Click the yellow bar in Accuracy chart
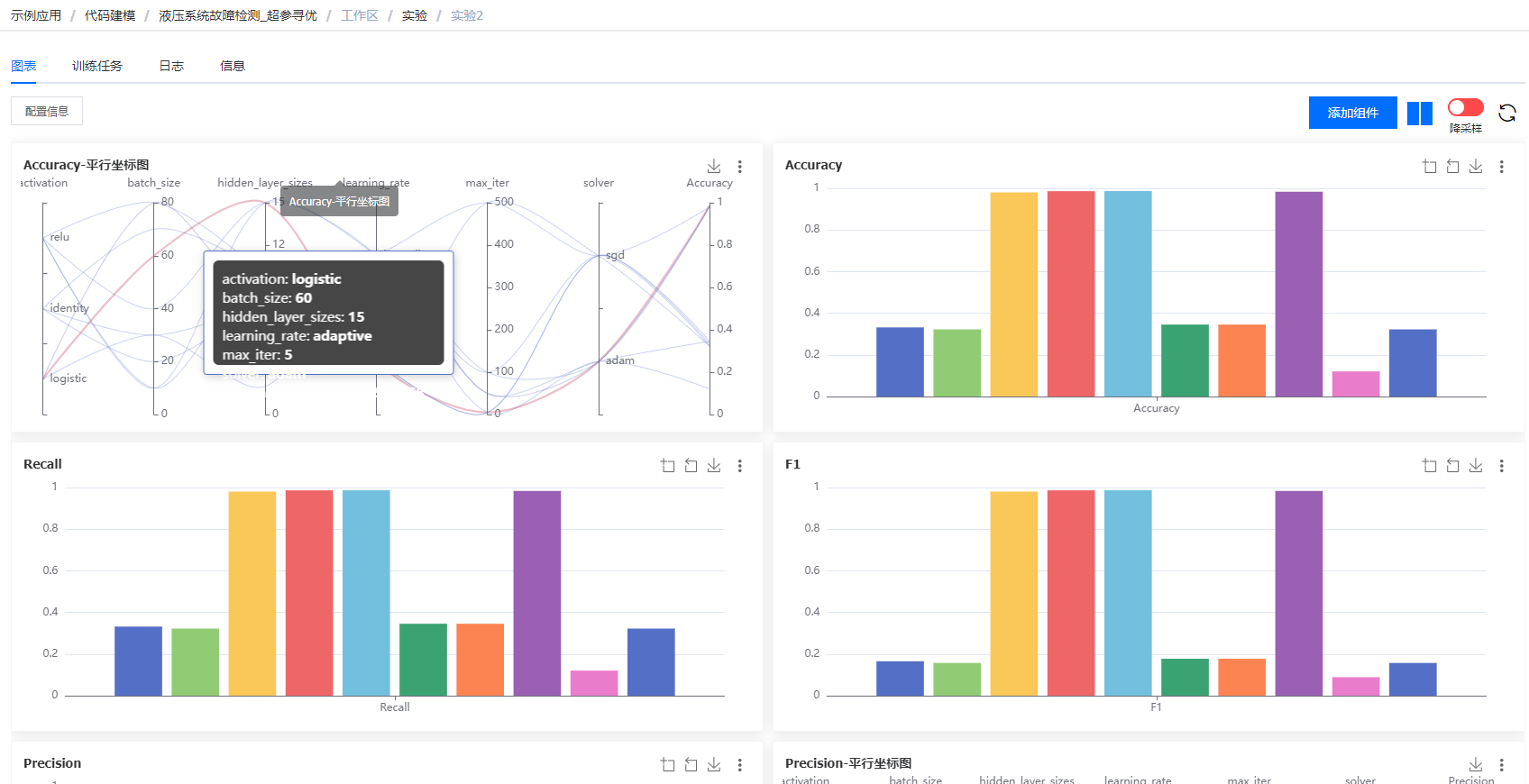This screenshot has width=1529, height=784. click(1014, 294)
